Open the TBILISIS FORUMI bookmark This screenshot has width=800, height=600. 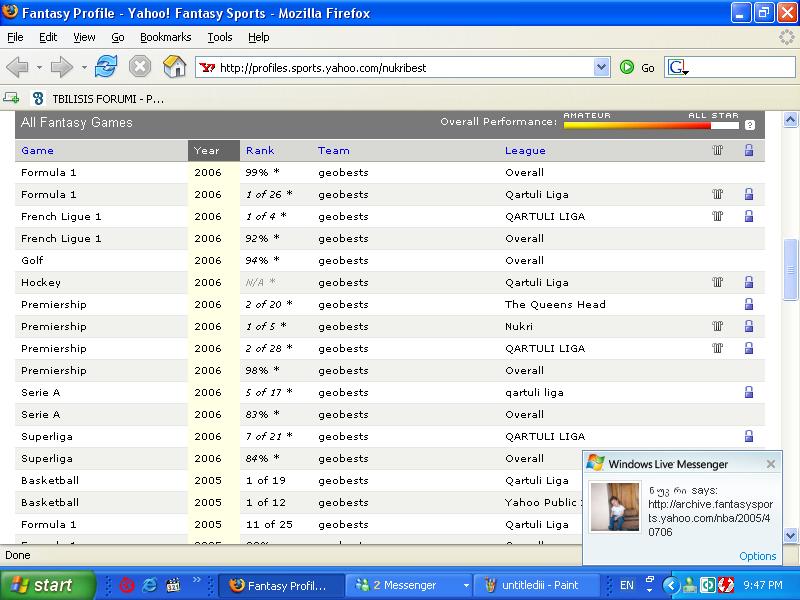(98, 98)
